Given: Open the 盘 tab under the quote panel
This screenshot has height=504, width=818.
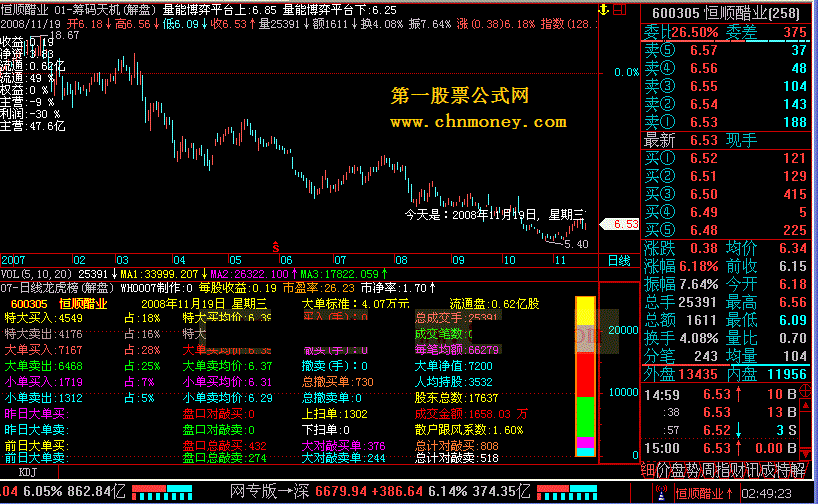Looking at the screenshot, I should tap(678, 470).
